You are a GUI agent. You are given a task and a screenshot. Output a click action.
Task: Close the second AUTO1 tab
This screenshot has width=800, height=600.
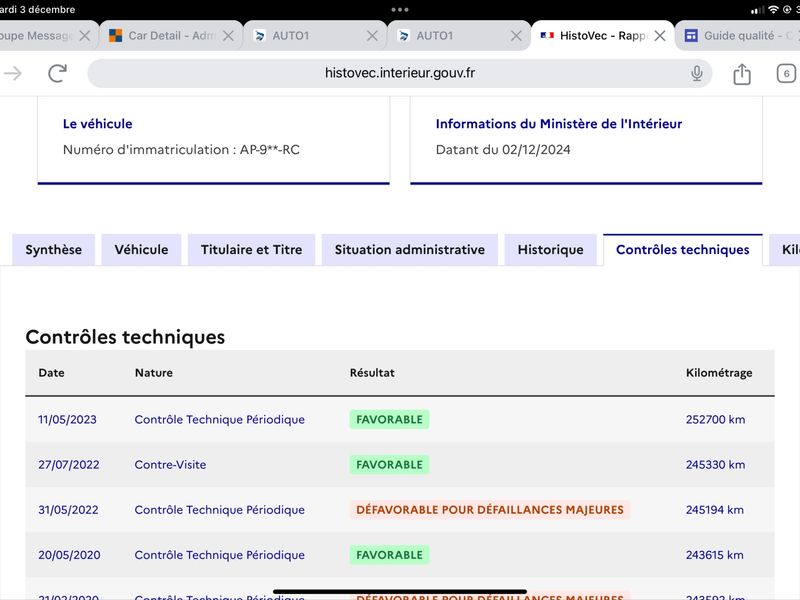pos(516,36)
